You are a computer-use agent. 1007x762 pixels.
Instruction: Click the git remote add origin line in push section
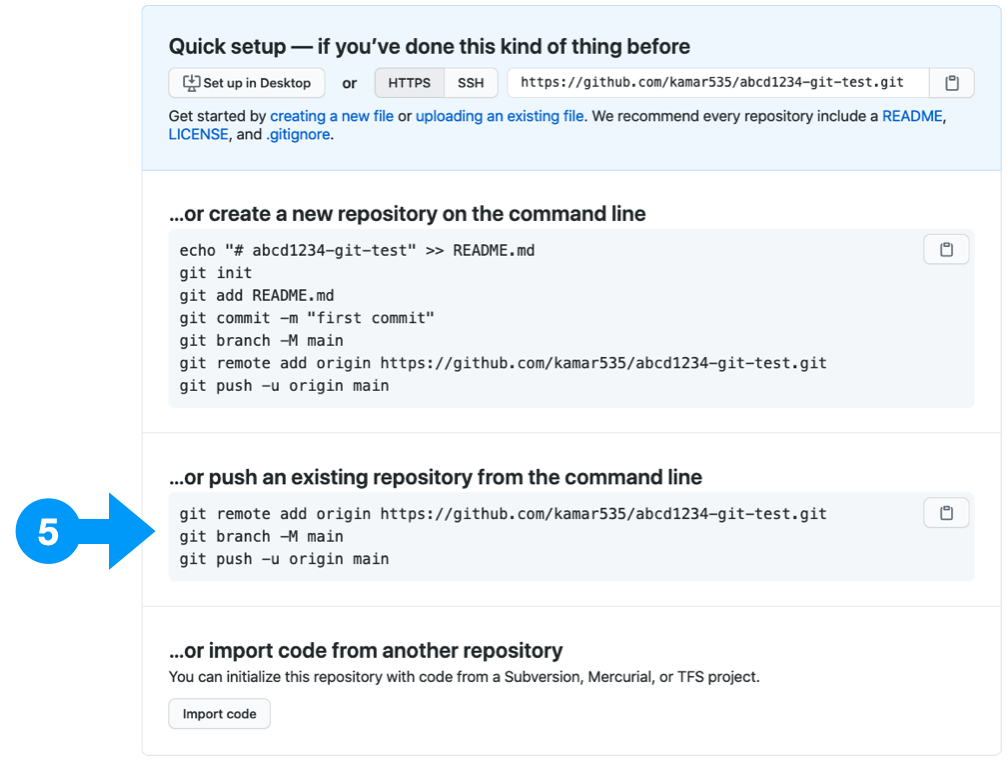coord(503,514)
